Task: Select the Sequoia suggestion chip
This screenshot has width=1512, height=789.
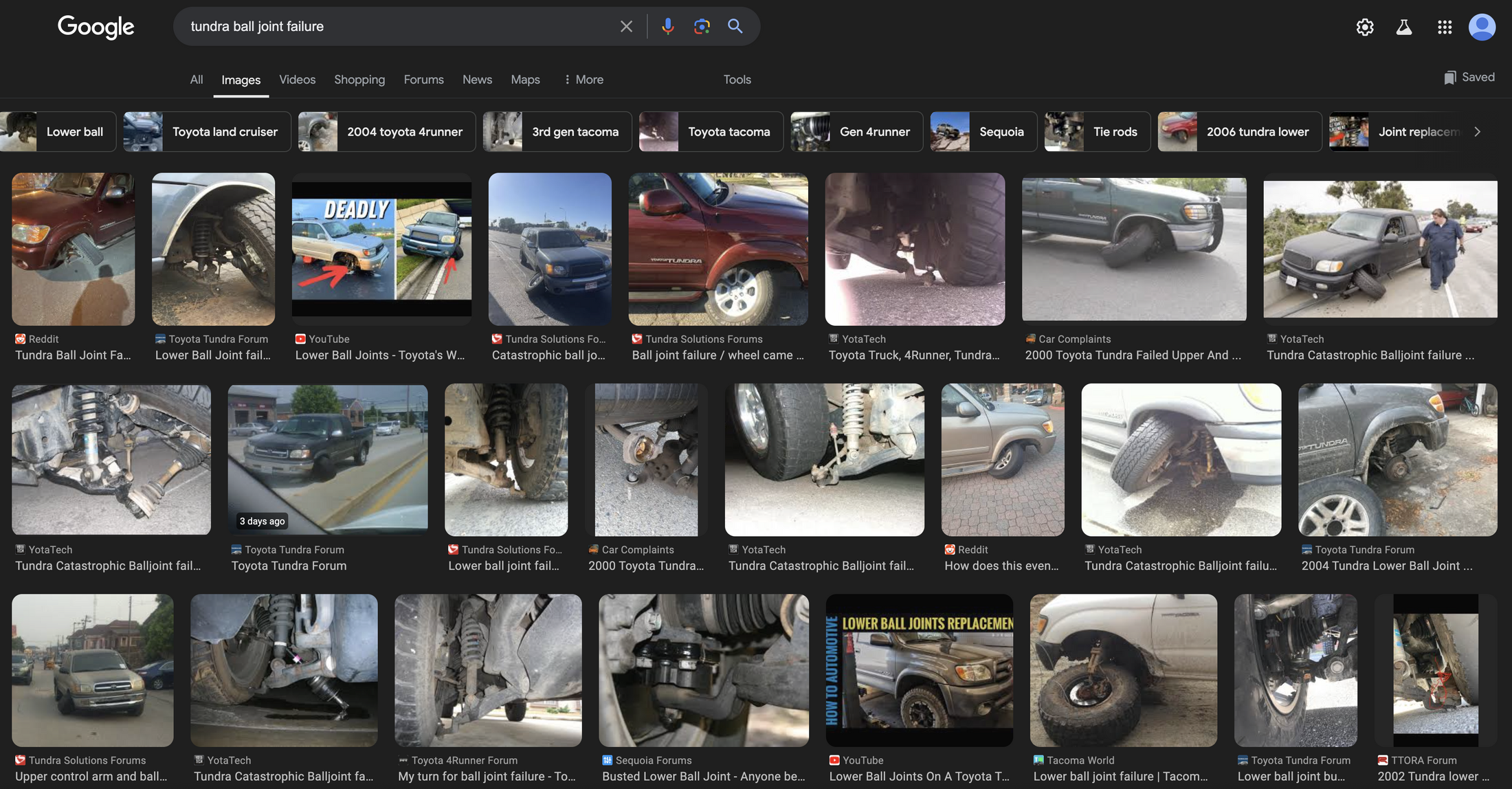Action: coord(983,131)
